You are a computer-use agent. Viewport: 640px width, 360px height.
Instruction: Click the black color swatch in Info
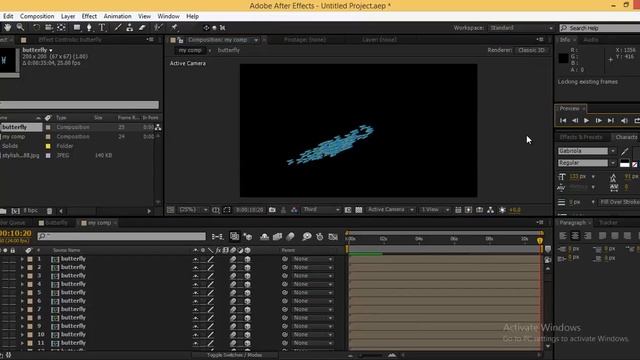(x=563, y=58)
